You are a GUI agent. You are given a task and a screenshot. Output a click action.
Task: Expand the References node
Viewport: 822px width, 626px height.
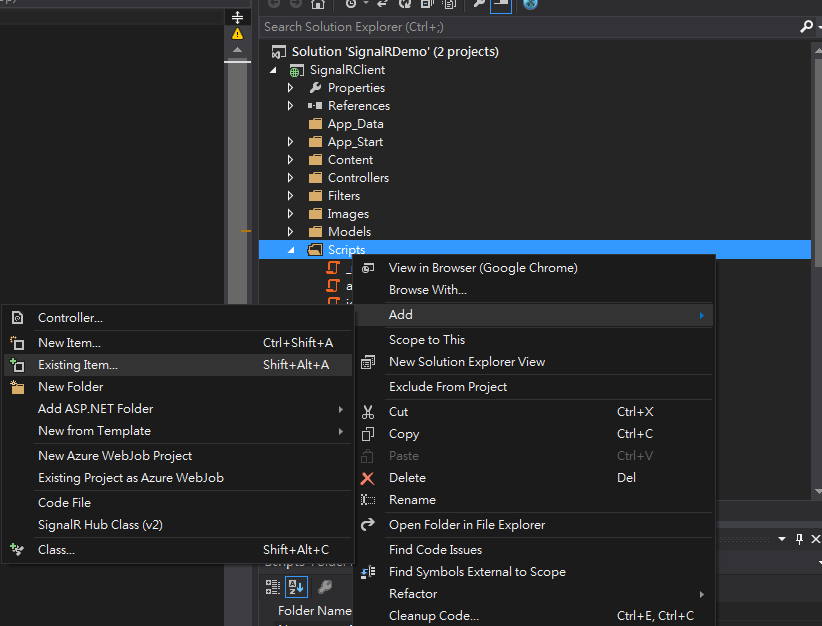(x=291, y=105)
